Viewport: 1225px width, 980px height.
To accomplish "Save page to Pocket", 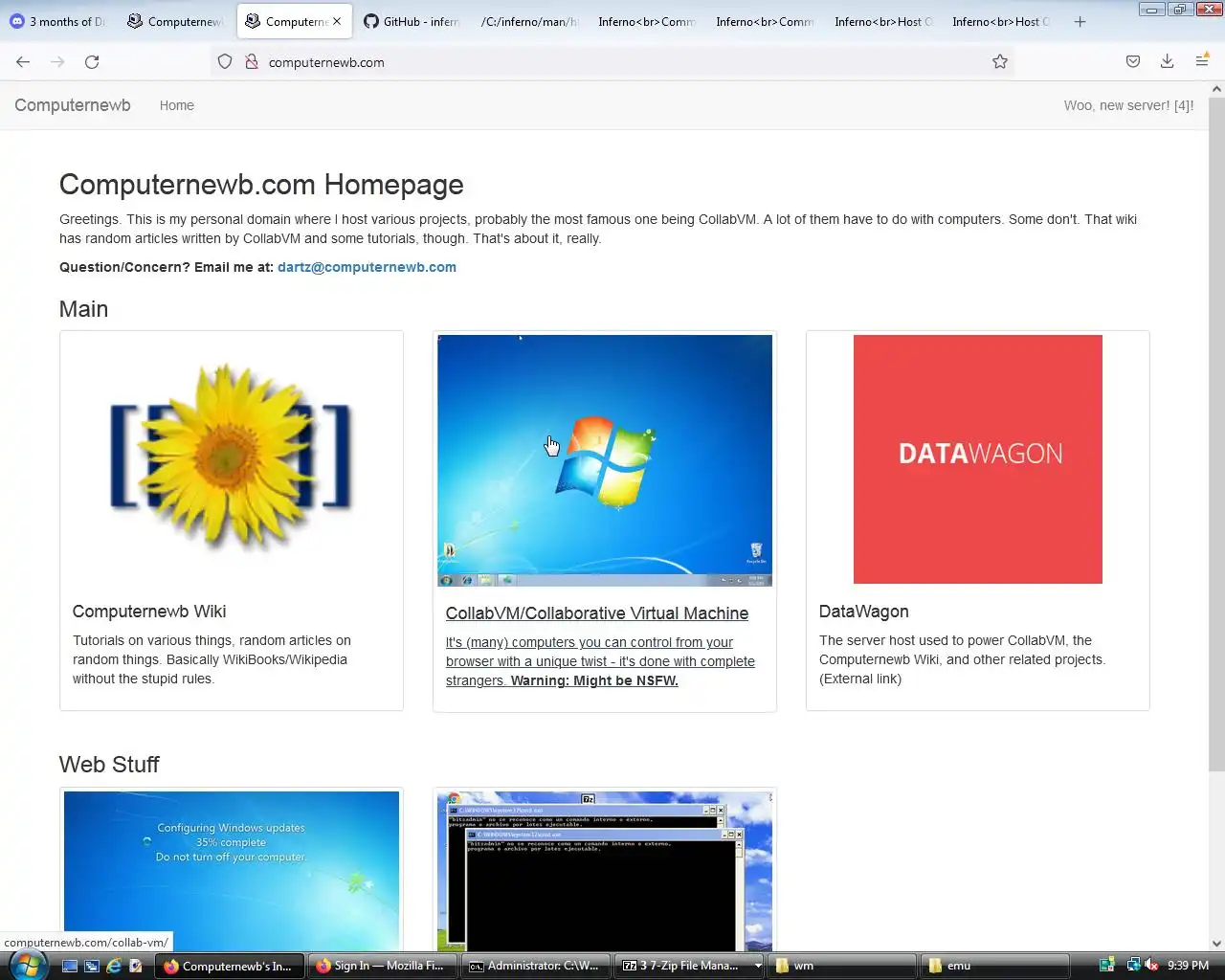I will [x=1133, y=62].
